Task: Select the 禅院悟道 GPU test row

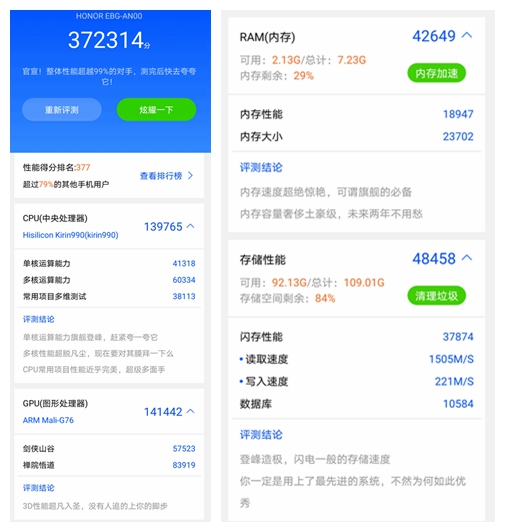Action: [109, 465]
